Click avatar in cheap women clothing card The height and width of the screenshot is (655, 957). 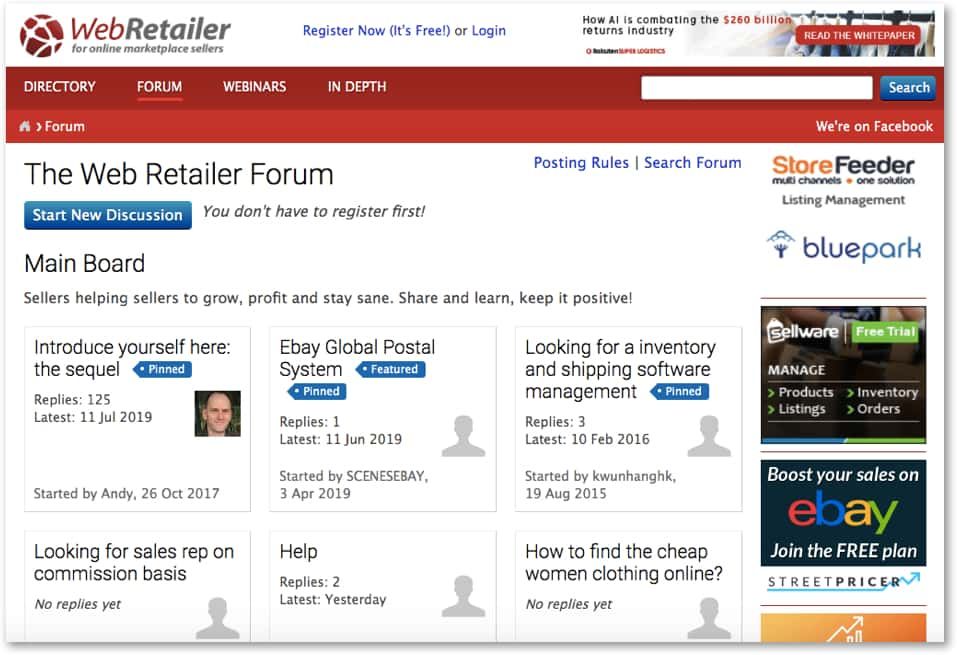pyautogui.click(x=709, y=617)
